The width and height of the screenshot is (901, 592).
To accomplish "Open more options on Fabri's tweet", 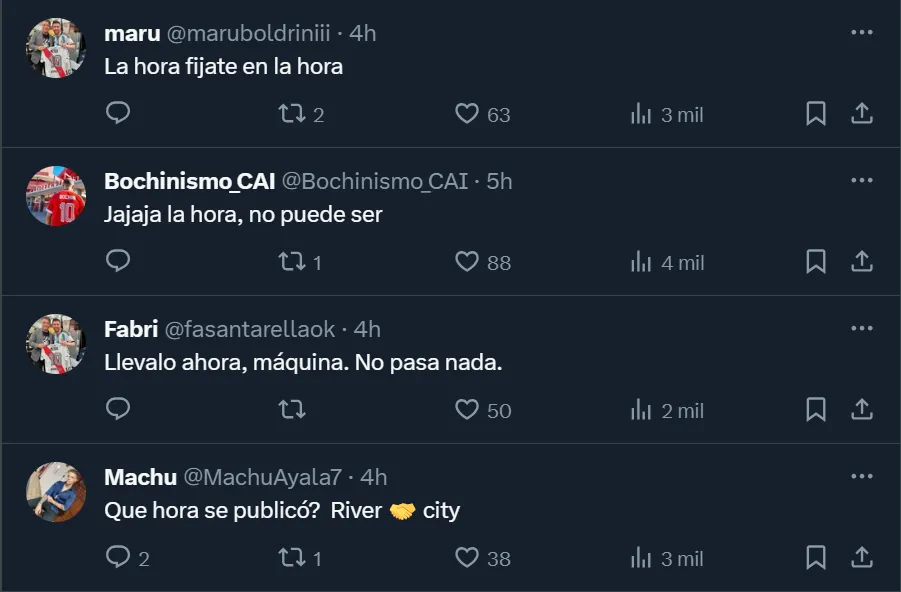I will 861,329.
